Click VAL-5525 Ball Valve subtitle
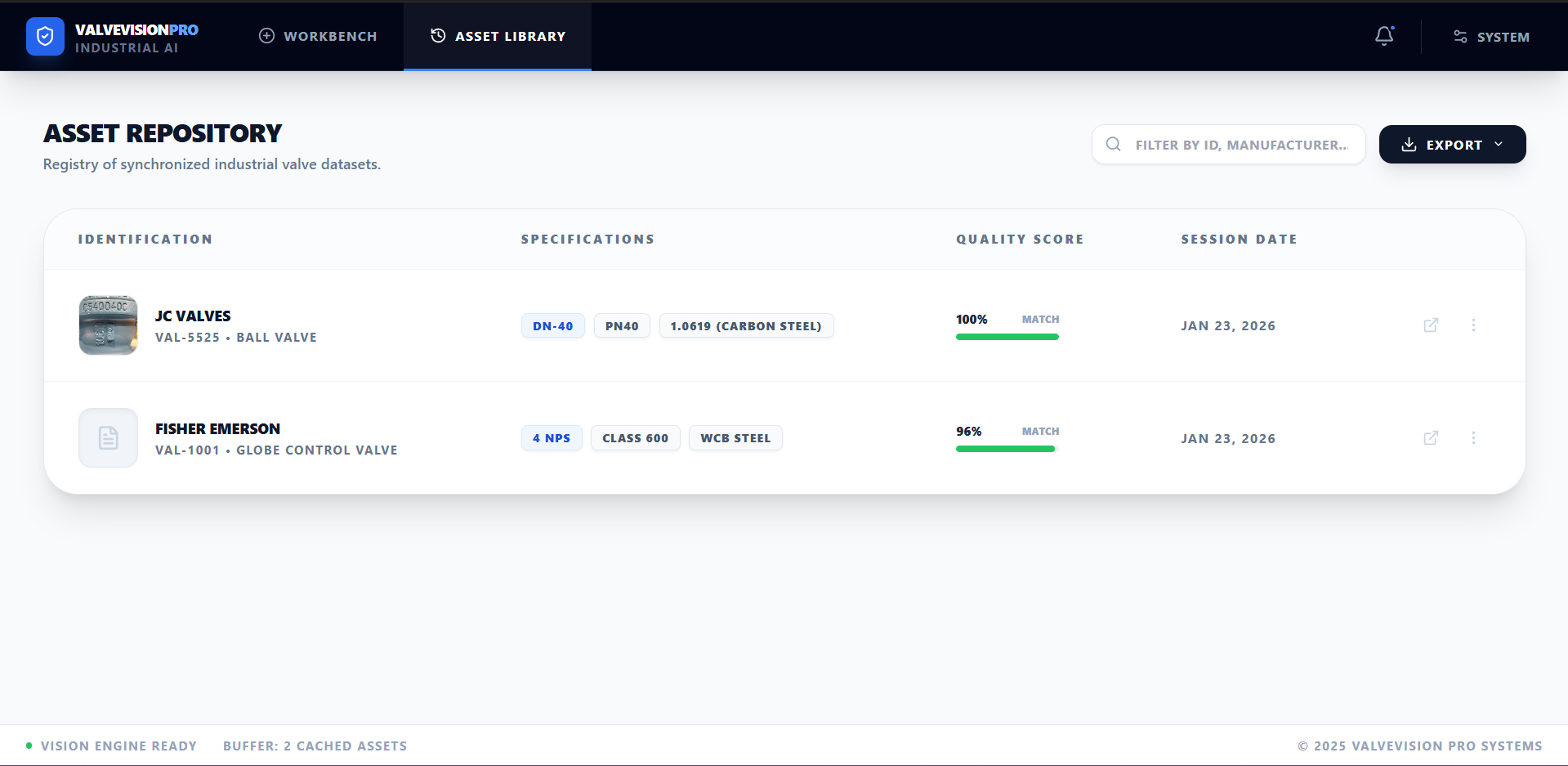The image size is (1568, 766). [236, 338]
